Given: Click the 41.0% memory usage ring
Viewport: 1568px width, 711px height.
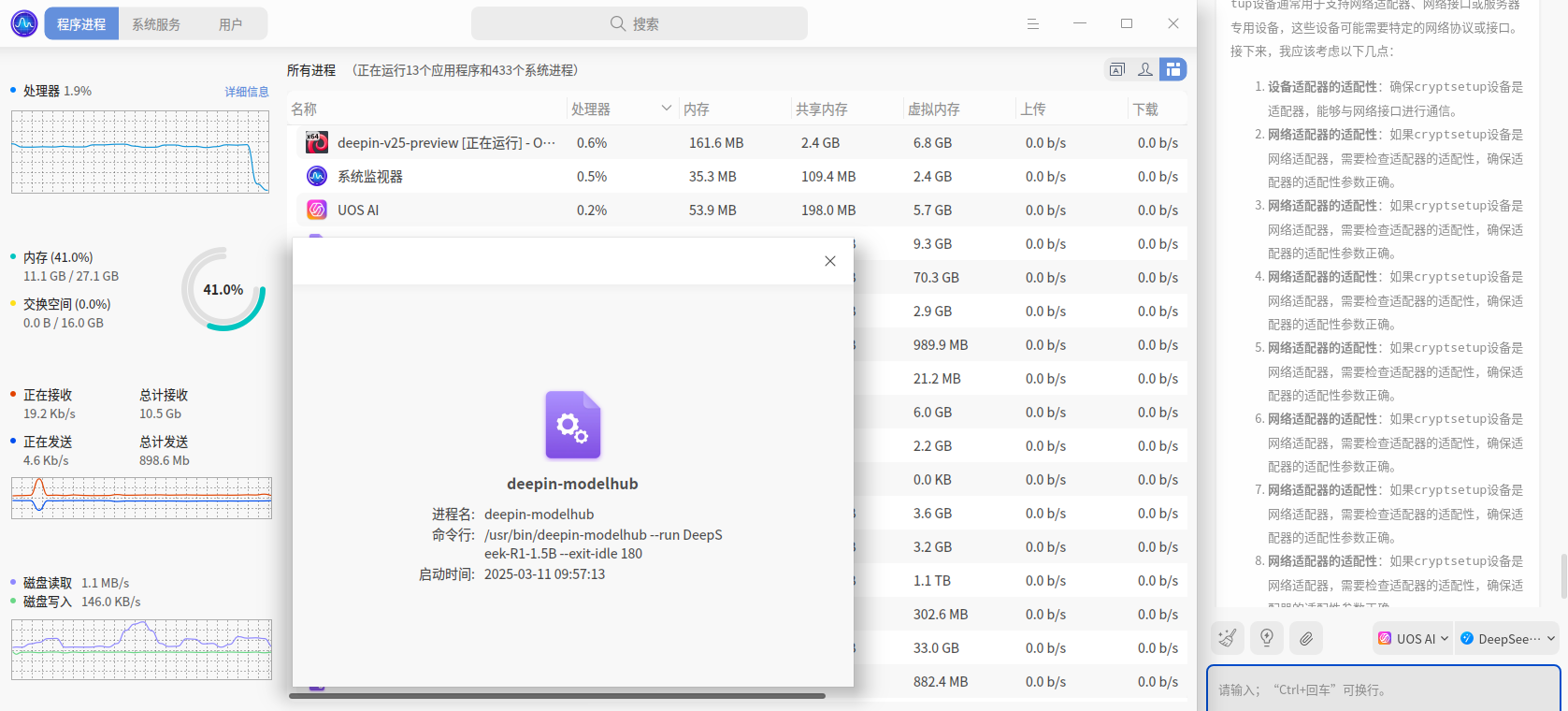Looking at the screenshot, I should point(223,289).
